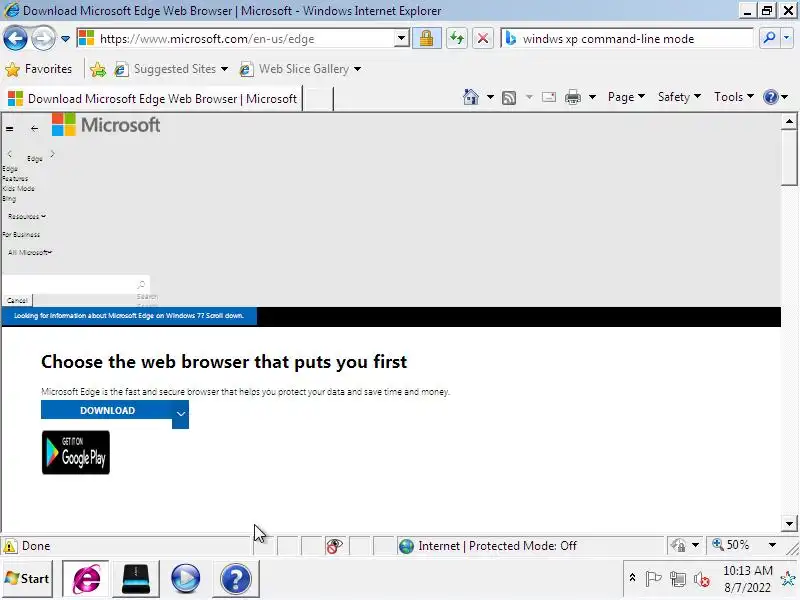Click Action Center flag tray icon

653,579
